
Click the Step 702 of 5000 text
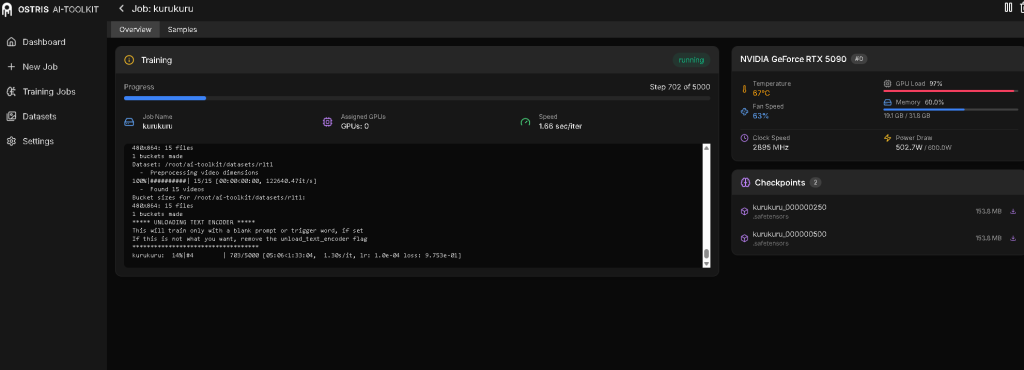coord(679,87)
